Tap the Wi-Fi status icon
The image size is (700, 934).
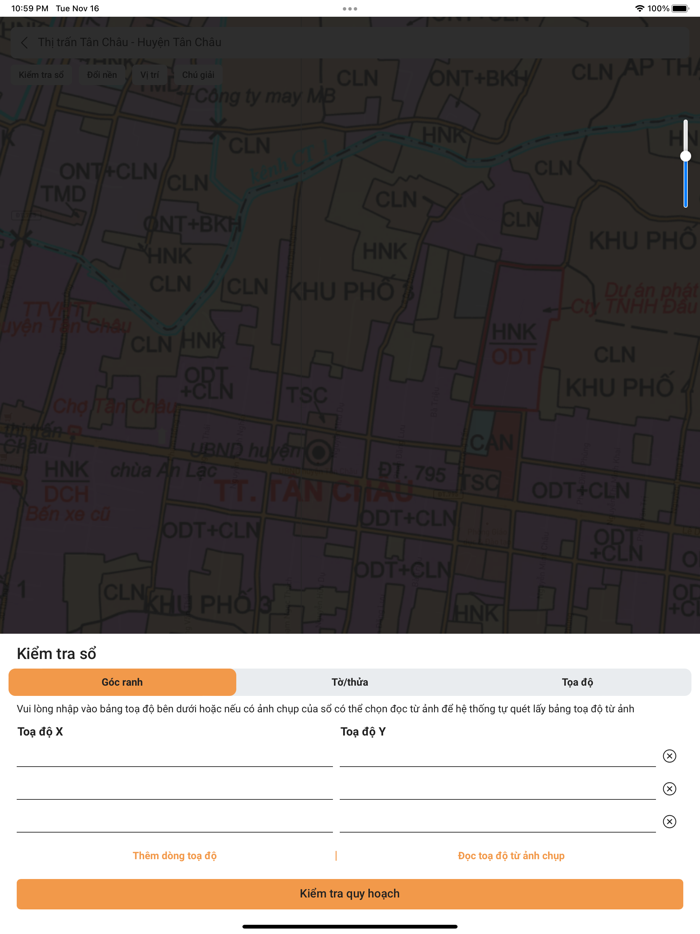(x=640, y=8)
